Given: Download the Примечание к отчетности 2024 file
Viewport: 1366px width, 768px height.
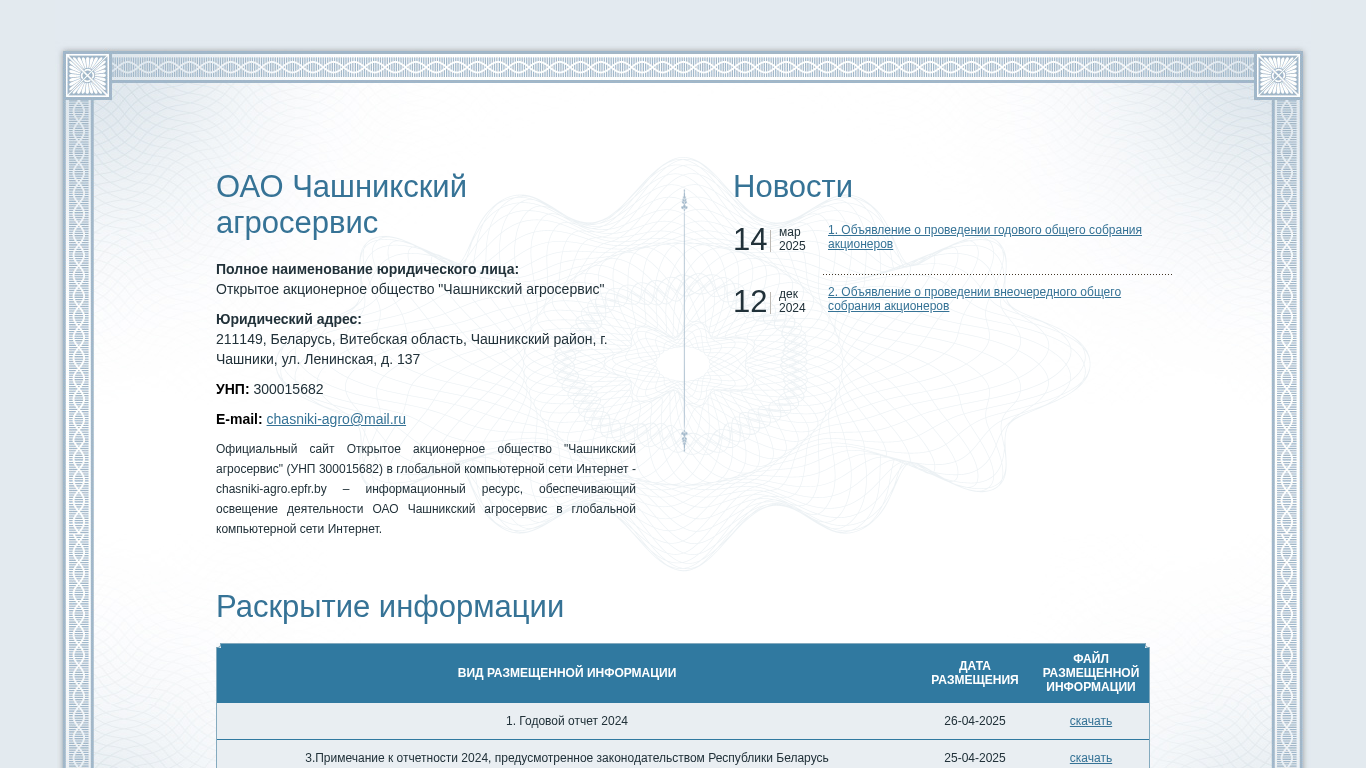Looking at the screenshot, I should [1090, 758].
